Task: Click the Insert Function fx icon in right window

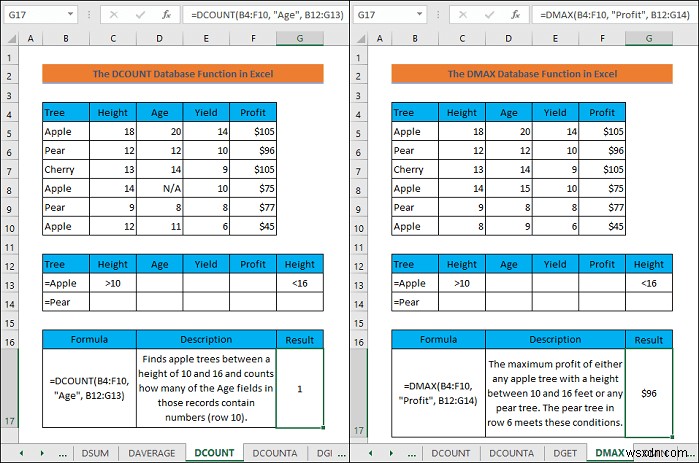Action: coord(515,15)
